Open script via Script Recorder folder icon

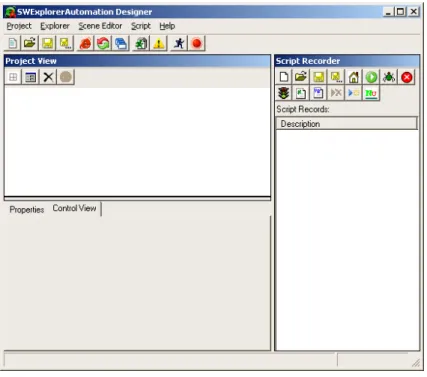click(301, 77)
